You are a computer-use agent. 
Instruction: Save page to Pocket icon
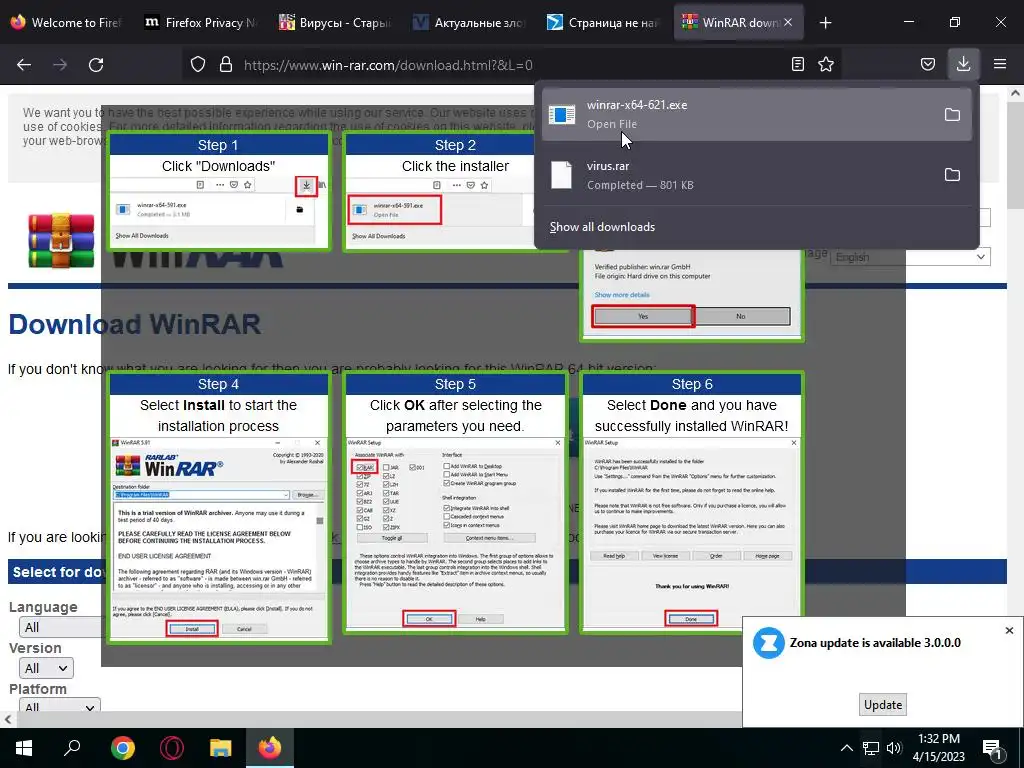(928, 65)
